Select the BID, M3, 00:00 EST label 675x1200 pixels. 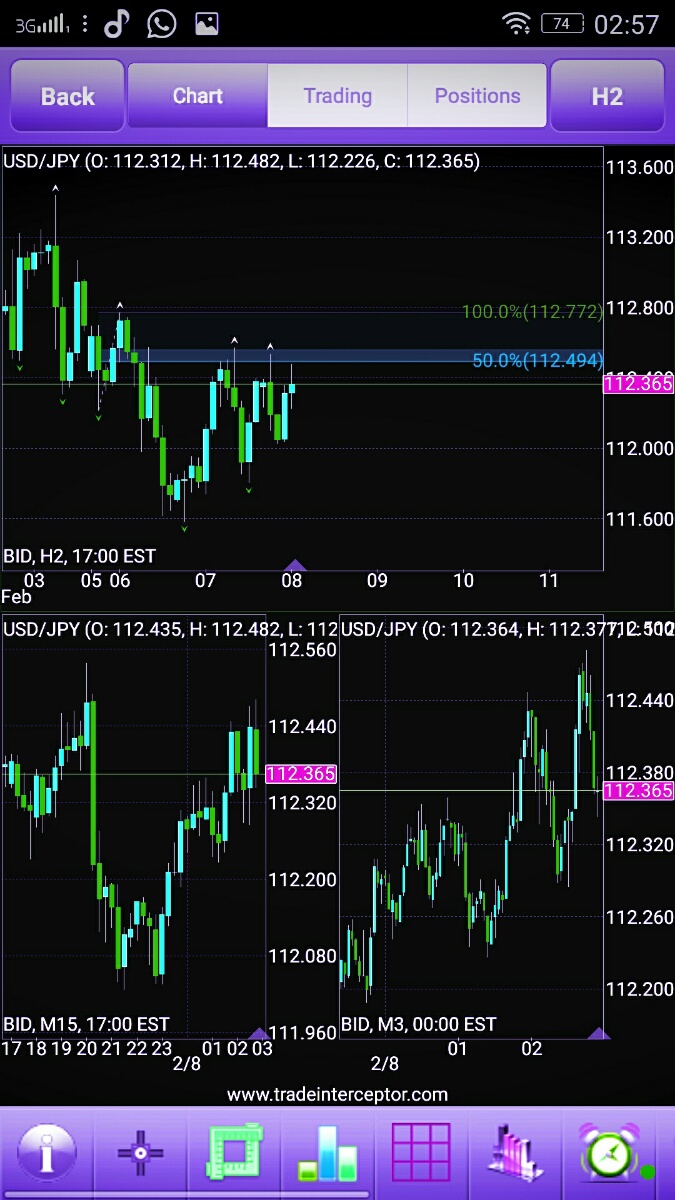tap(418, 1024)
